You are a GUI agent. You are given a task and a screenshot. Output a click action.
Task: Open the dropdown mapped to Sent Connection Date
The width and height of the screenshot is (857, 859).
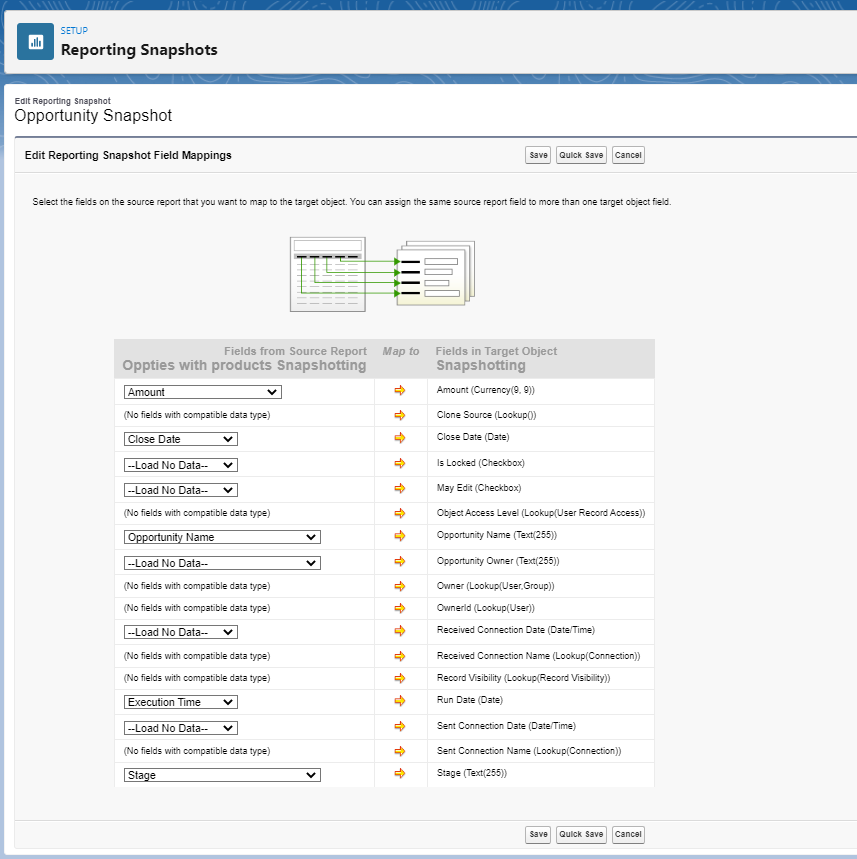pyautogui.click(x=181, y=728)
